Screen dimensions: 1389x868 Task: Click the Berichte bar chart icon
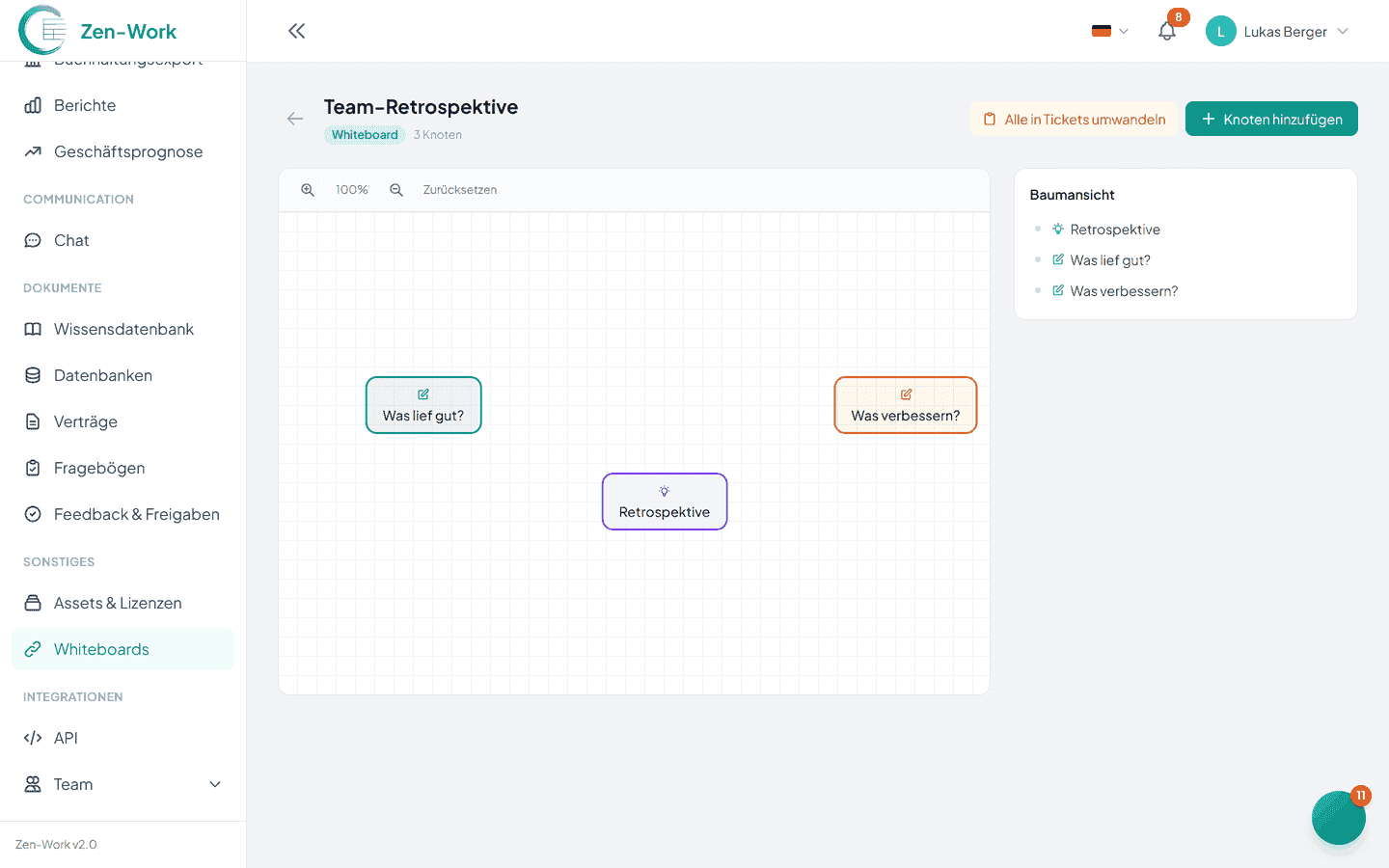[x=33, y=105]
